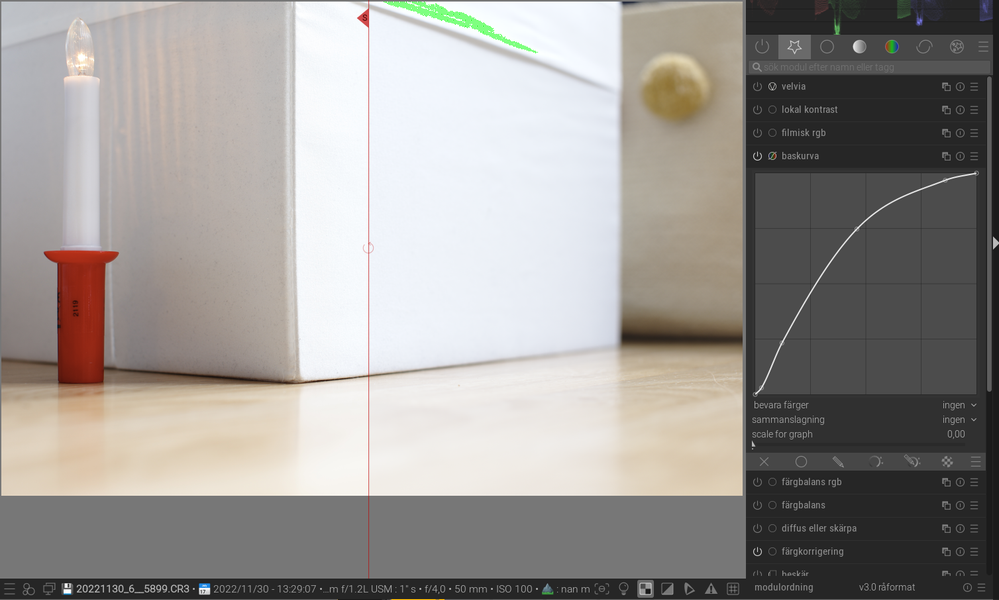Create a new instance of velvia
Screen dimensions: 999x600
[946, 87]
